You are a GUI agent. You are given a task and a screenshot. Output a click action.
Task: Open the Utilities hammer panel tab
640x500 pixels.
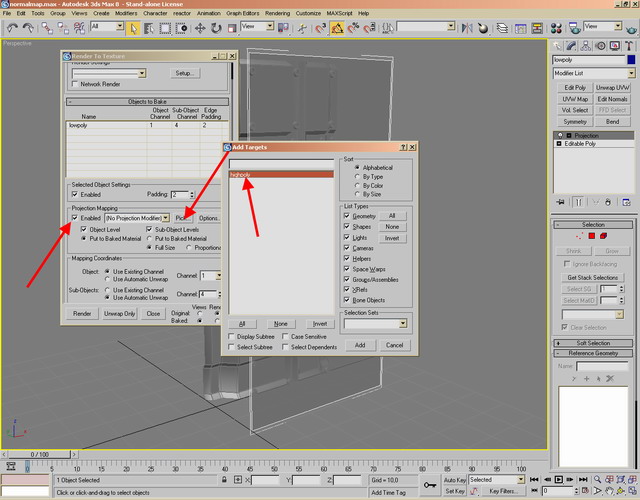click(x=631, y=45)
